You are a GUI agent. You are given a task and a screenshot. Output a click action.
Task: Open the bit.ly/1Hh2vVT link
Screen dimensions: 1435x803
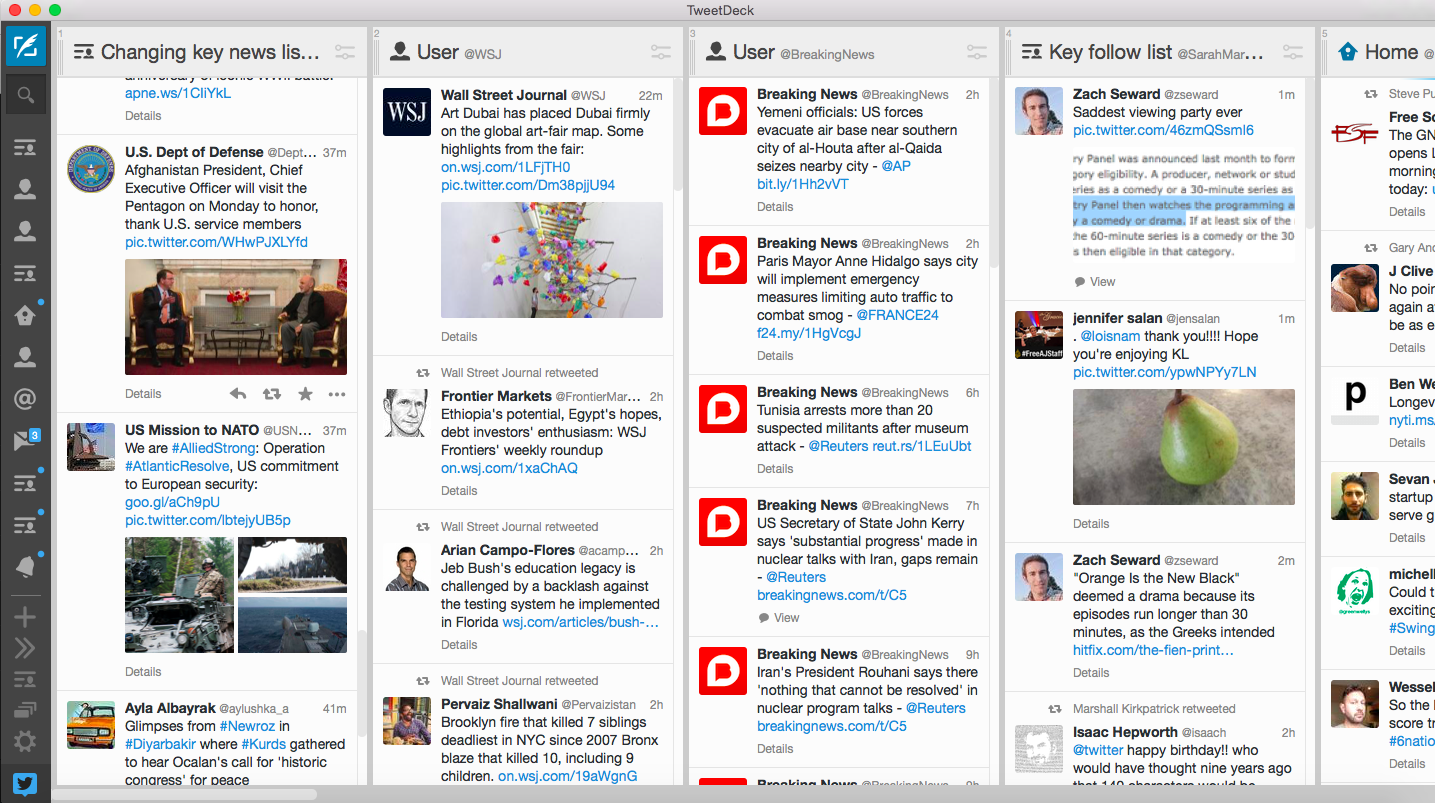802,184
